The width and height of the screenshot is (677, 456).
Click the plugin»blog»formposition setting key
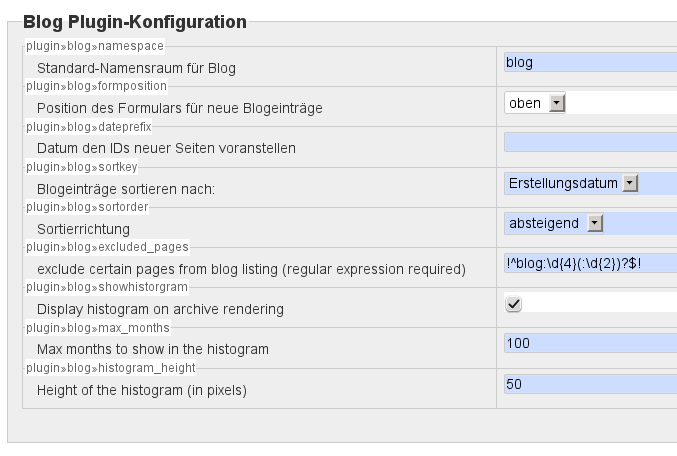click(96, 86)
